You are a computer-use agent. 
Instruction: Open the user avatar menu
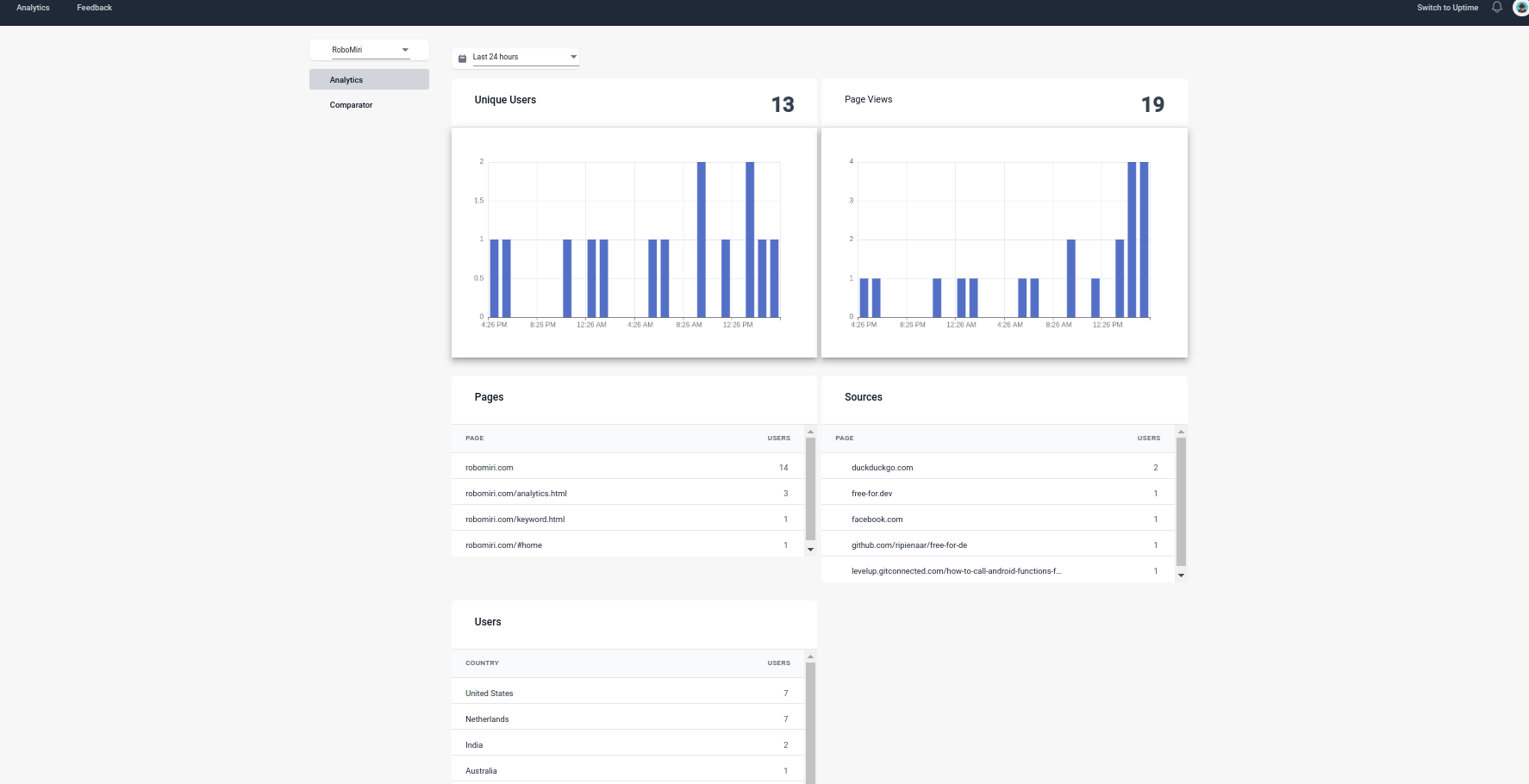[1521, 7]
